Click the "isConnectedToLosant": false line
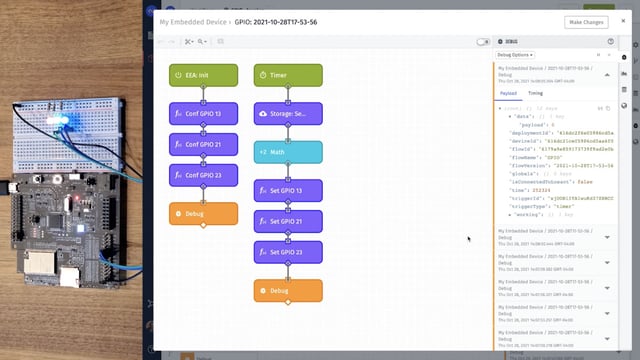Viewport: 640px width, 360px height. tap(551, 182)
